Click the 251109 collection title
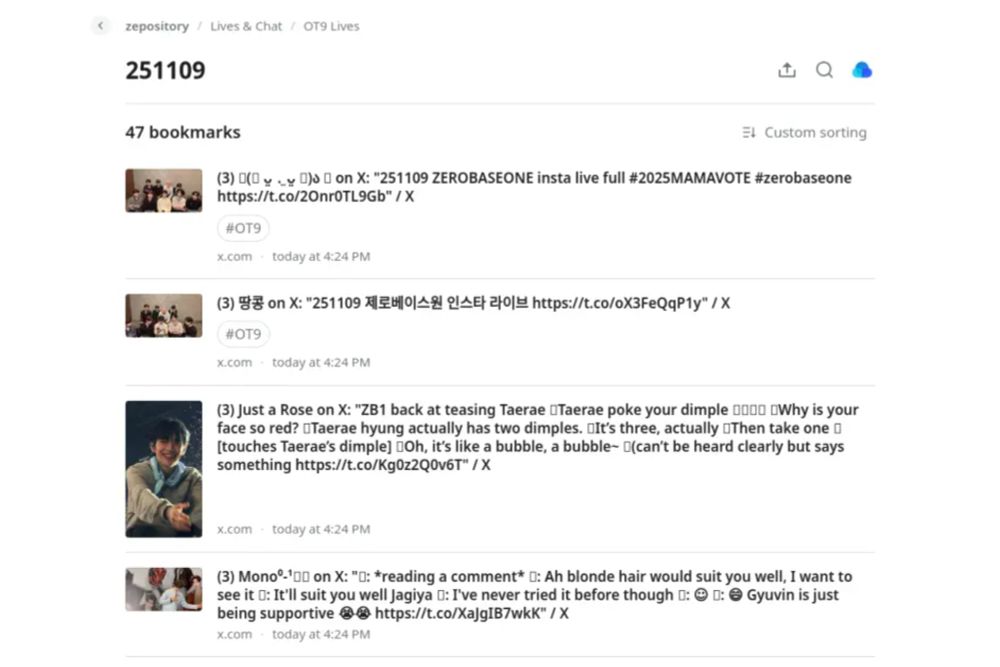 [x=165, y=70]
